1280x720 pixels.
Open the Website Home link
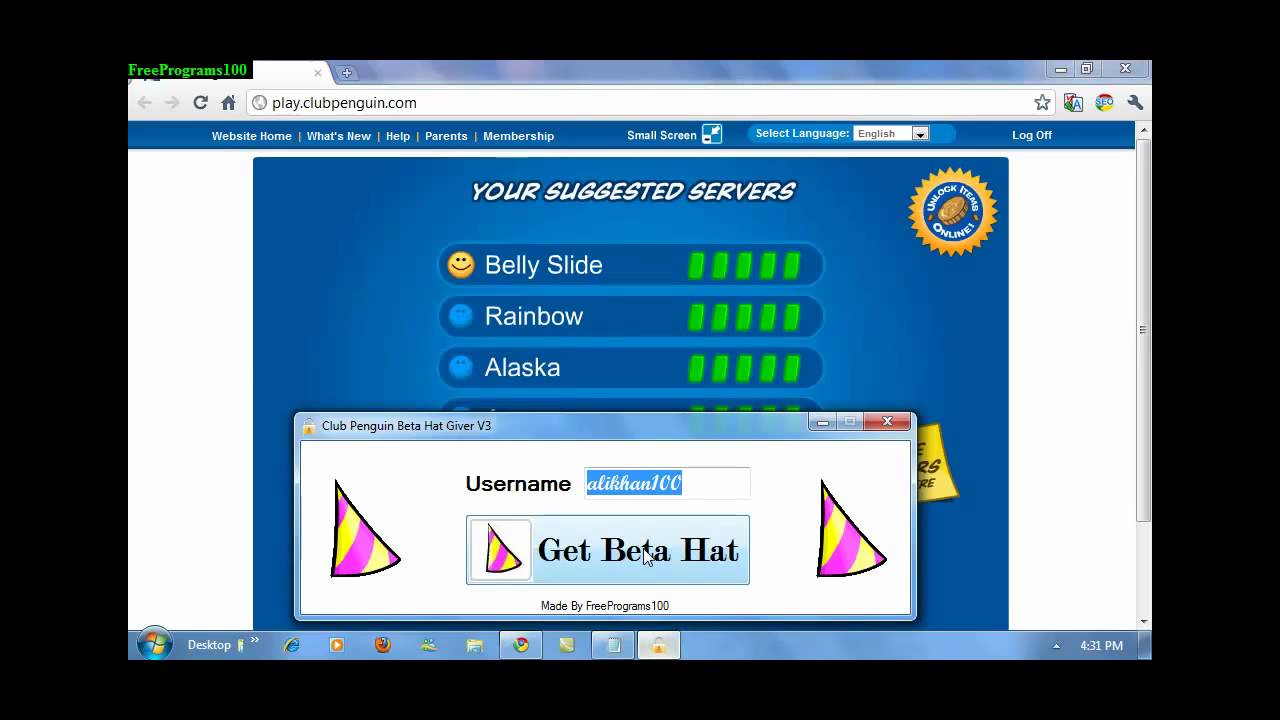(251, 136)
